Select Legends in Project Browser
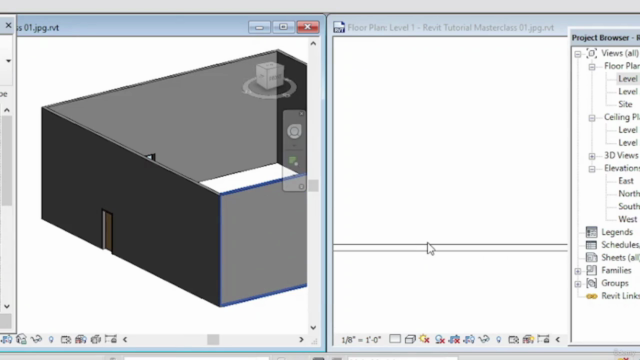Viewport: 640px width, 360px height. click(617, 232)
